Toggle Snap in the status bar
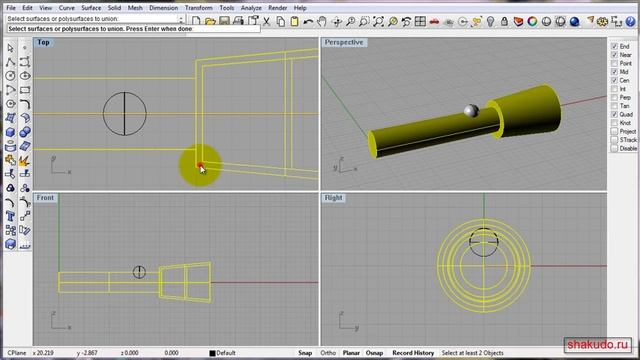Viewport: 640px width, 360px height. [305, 353]
